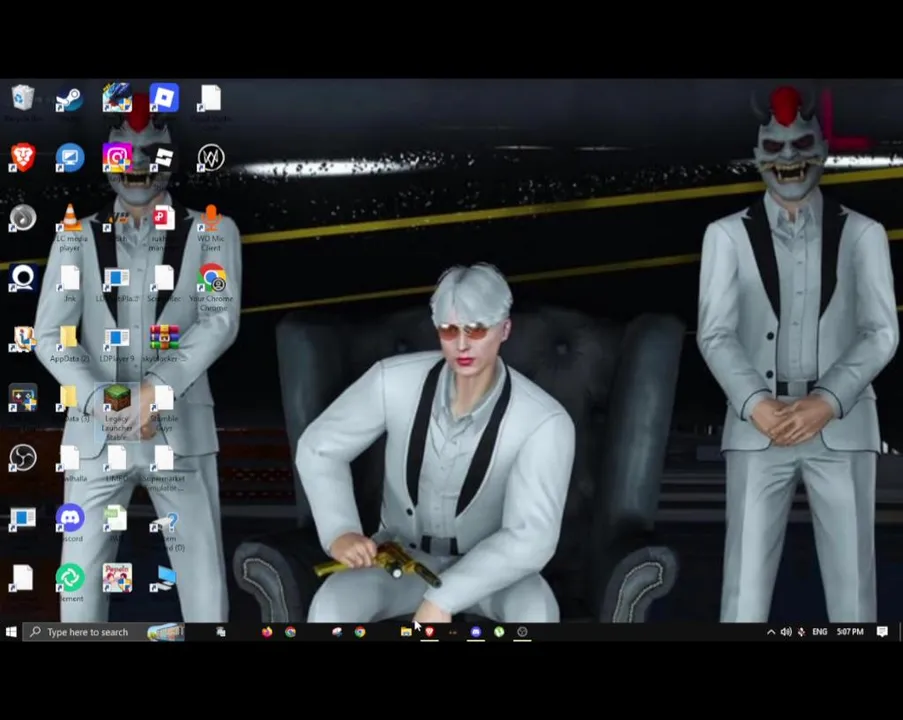Open the Watch Dogs game shortcut
This screenshot has height=720, width=903.
[211, 158]
